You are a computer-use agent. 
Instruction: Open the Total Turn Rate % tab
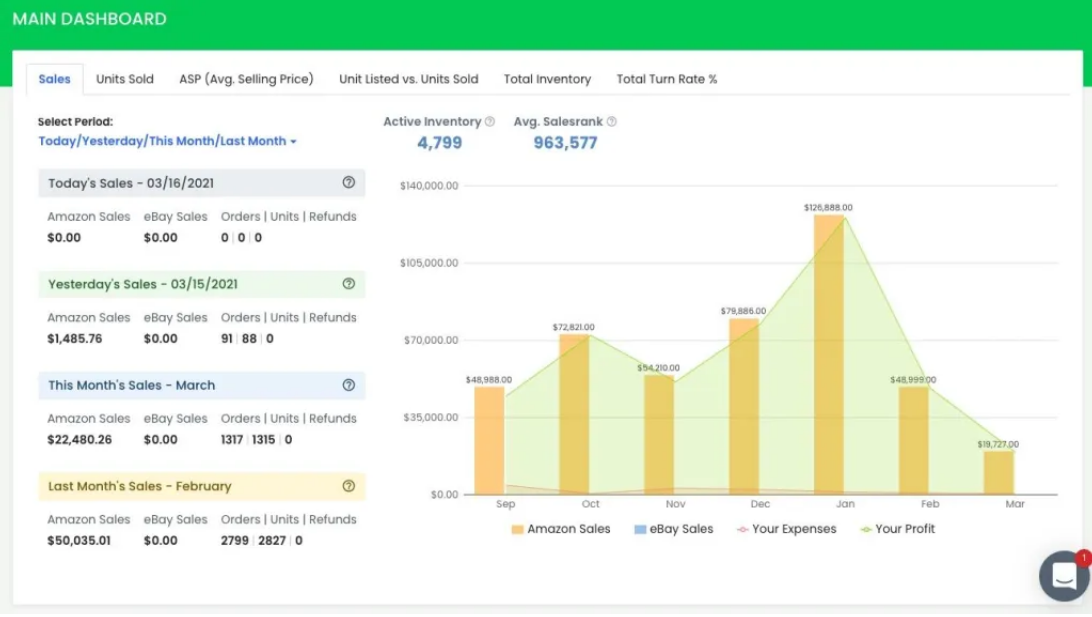666,79
